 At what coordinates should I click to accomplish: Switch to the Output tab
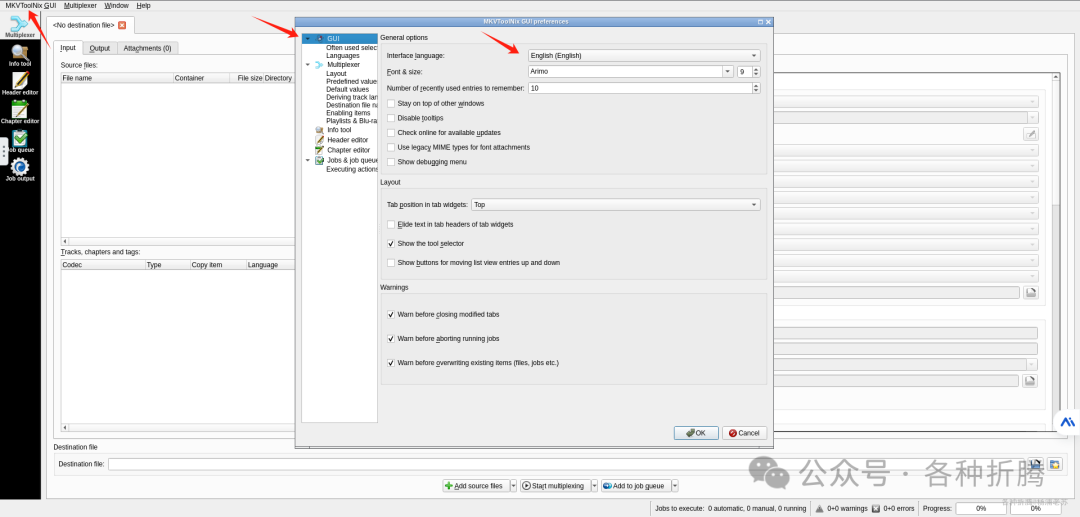[x=100, y=48]
